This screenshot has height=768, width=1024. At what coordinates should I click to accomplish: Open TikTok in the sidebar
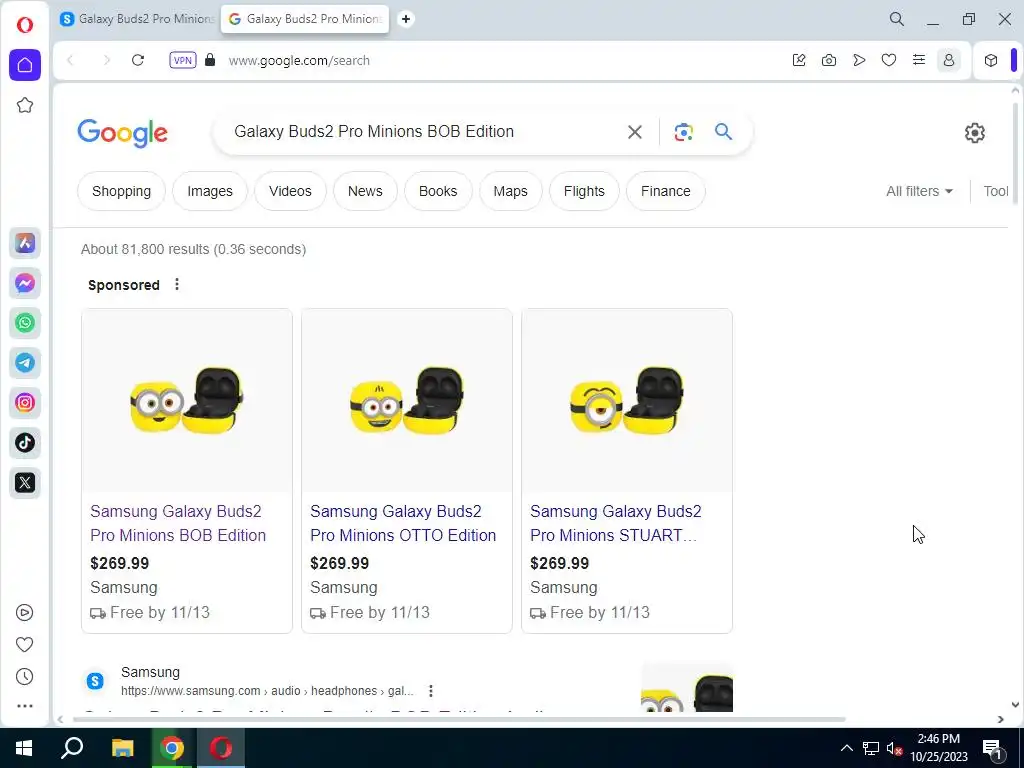click(x=25, y=443)
